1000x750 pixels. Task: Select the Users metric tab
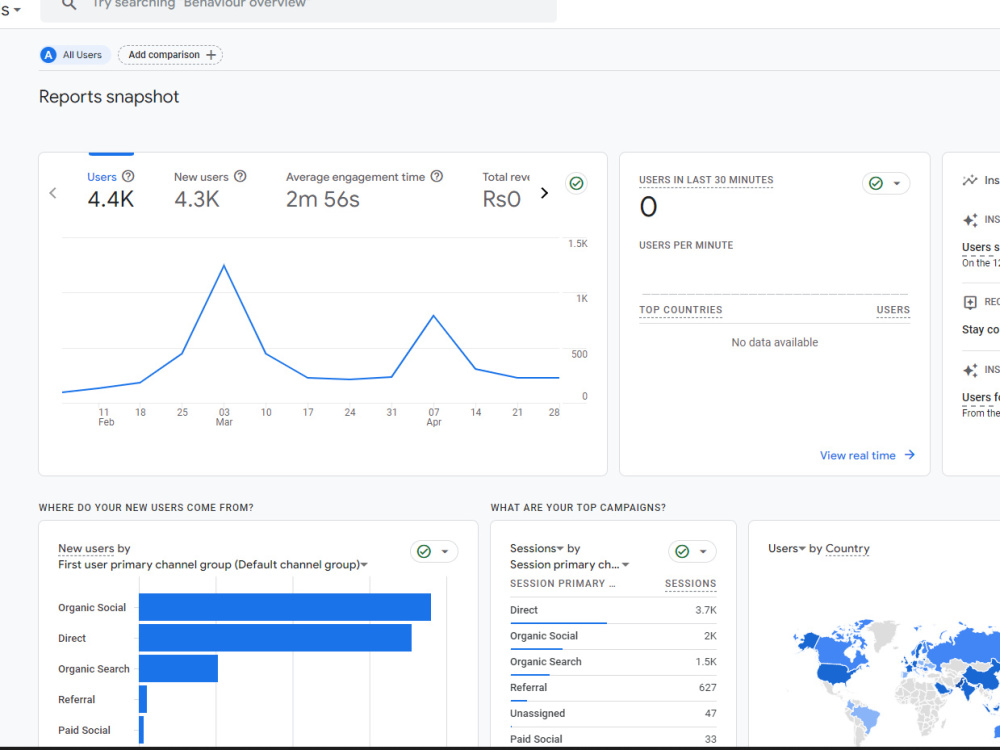(x=111, y=190)
